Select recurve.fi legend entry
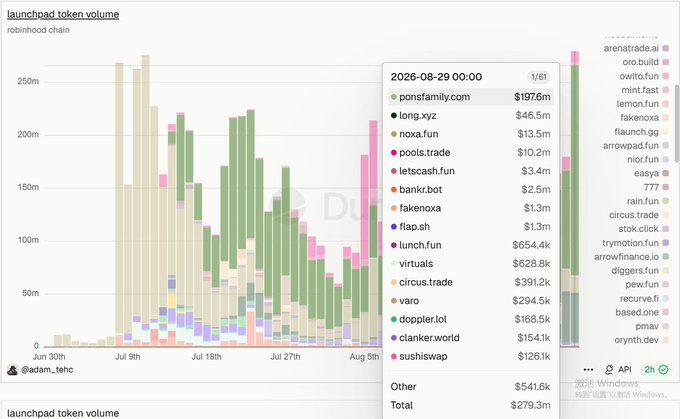The image size is (680, 419). (644, 298)
